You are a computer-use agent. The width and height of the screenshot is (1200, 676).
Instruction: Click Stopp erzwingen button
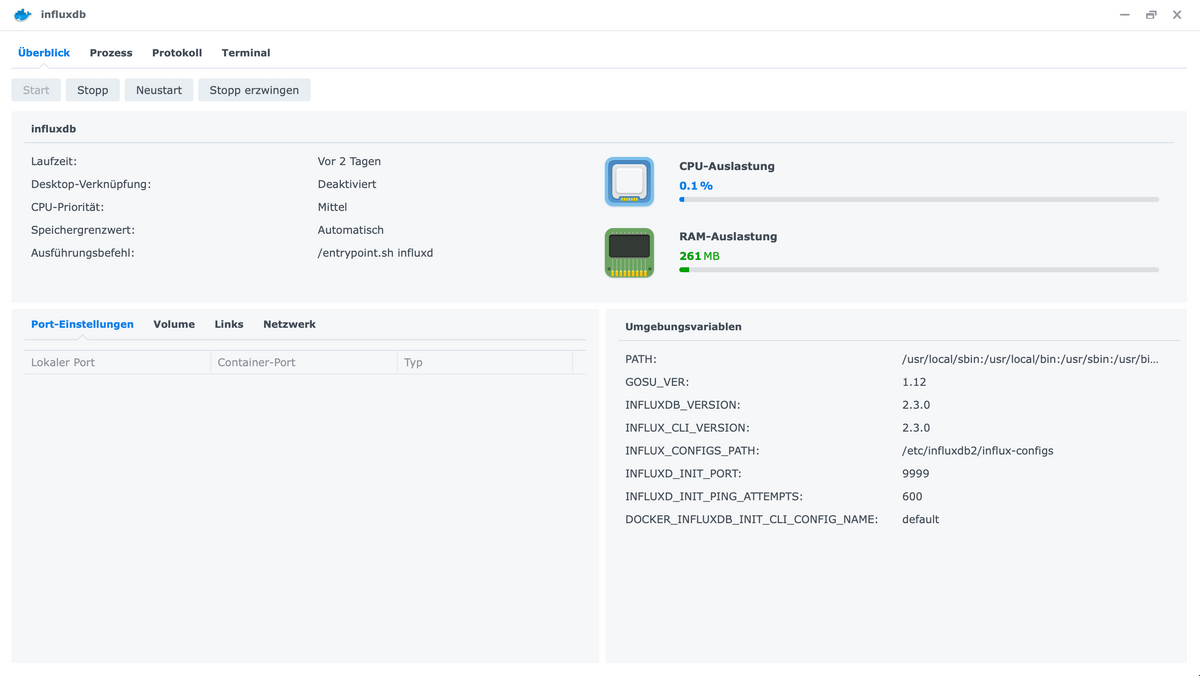[x=254, y=90]
